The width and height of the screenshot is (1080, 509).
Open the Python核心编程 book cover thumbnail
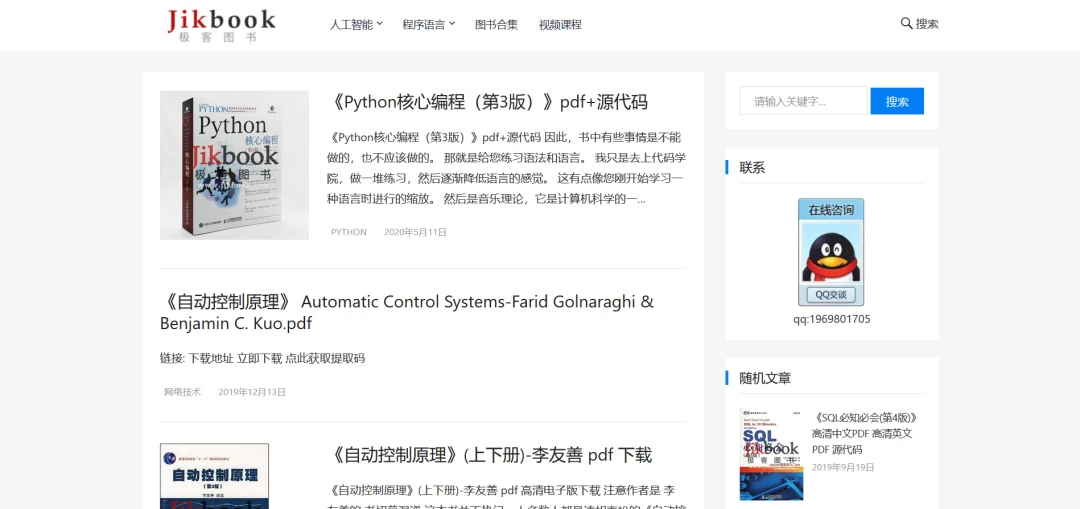point(234,165)
